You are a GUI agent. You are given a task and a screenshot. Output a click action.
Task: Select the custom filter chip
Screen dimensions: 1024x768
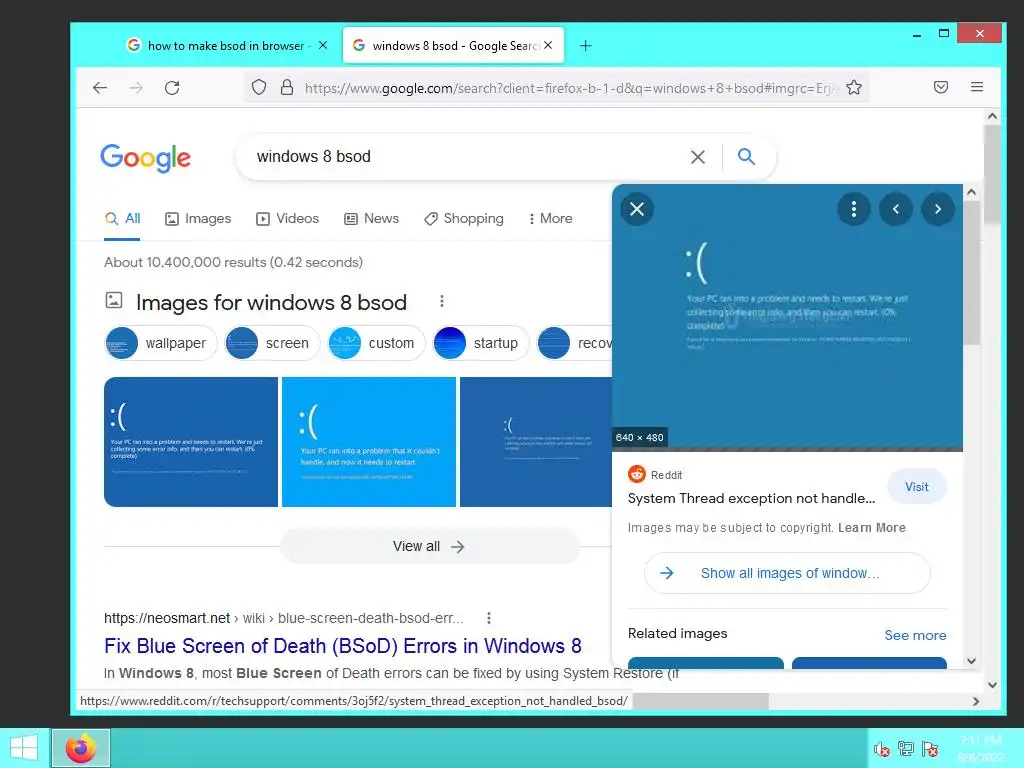376,343
